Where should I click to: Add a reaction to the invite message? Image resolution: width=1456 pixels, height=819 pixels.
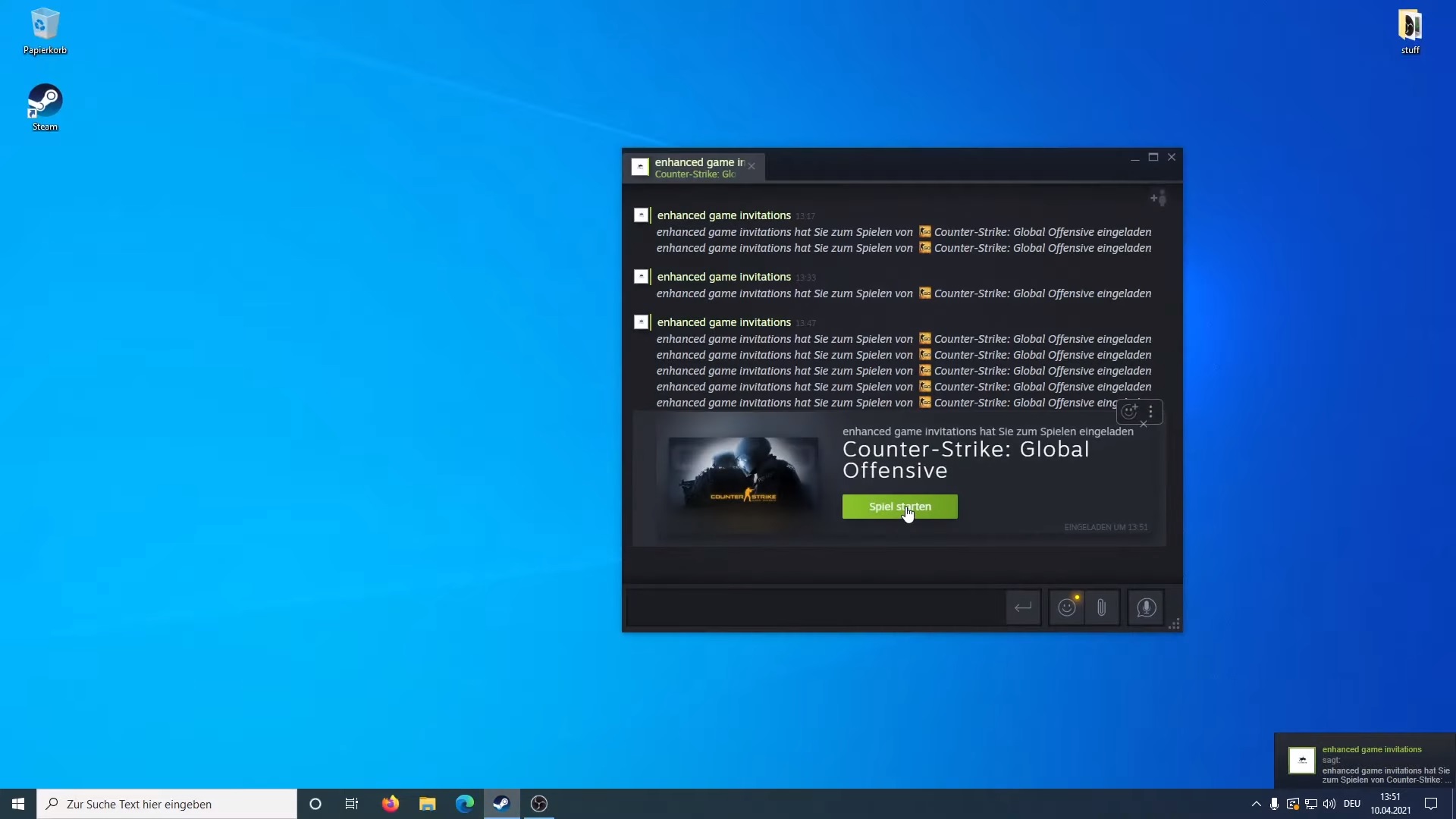tap(1130, 412)
